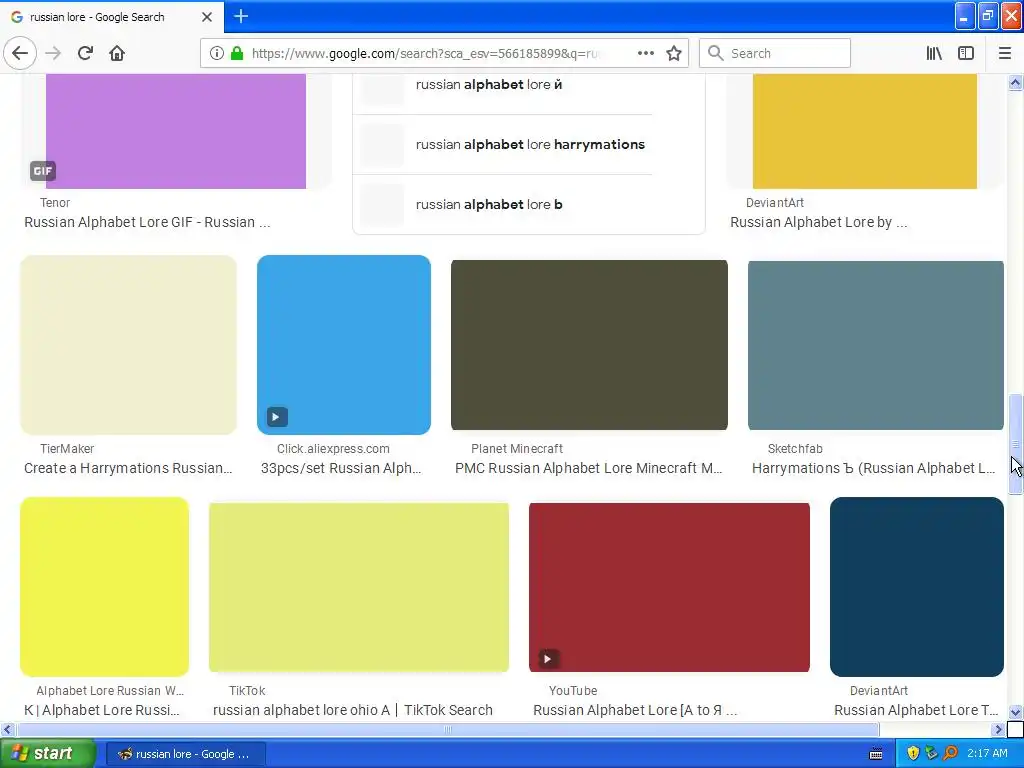Screen dimensions: 1024x768
Task: Click the Click.aliexpress.com source label
Action: coord(333,449)
